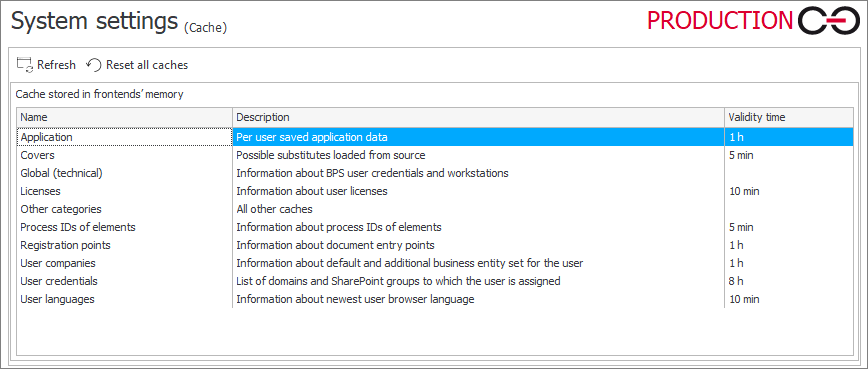This screenshot has height=369, width=868.
Task: Sort by the Name column header
Action: pos(124,117)
